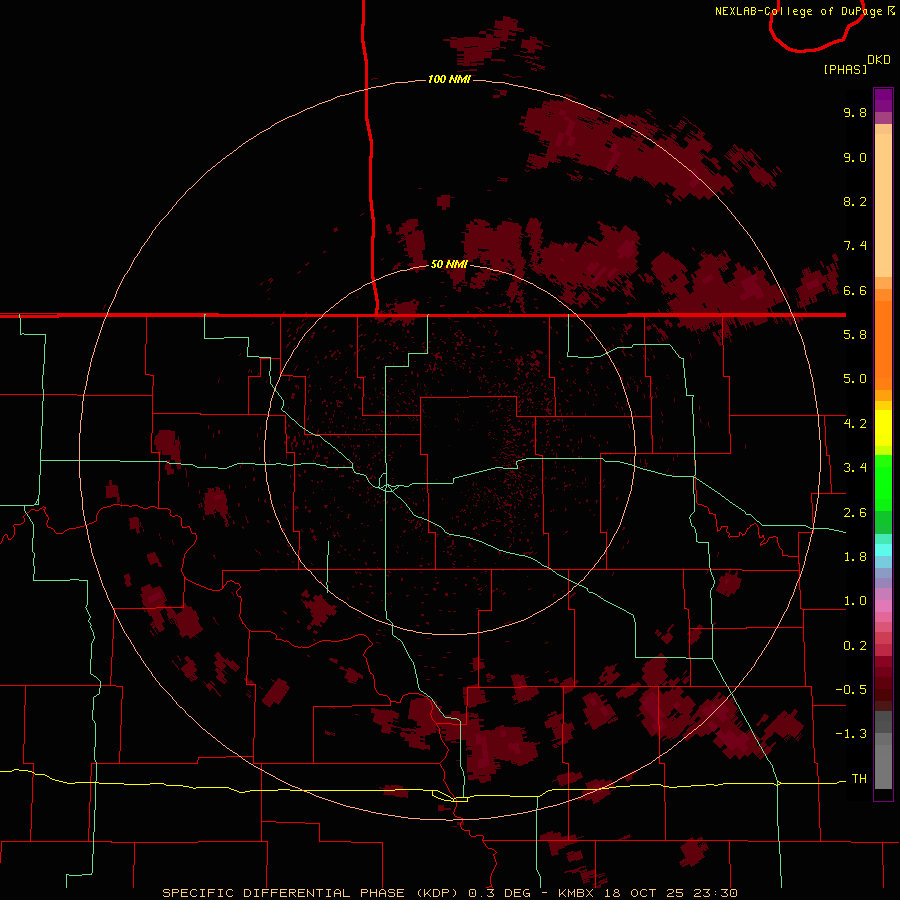Screen dimensions: 900x900
Task: Click the -1.3 scale value
Action: [x=851, y=734]
